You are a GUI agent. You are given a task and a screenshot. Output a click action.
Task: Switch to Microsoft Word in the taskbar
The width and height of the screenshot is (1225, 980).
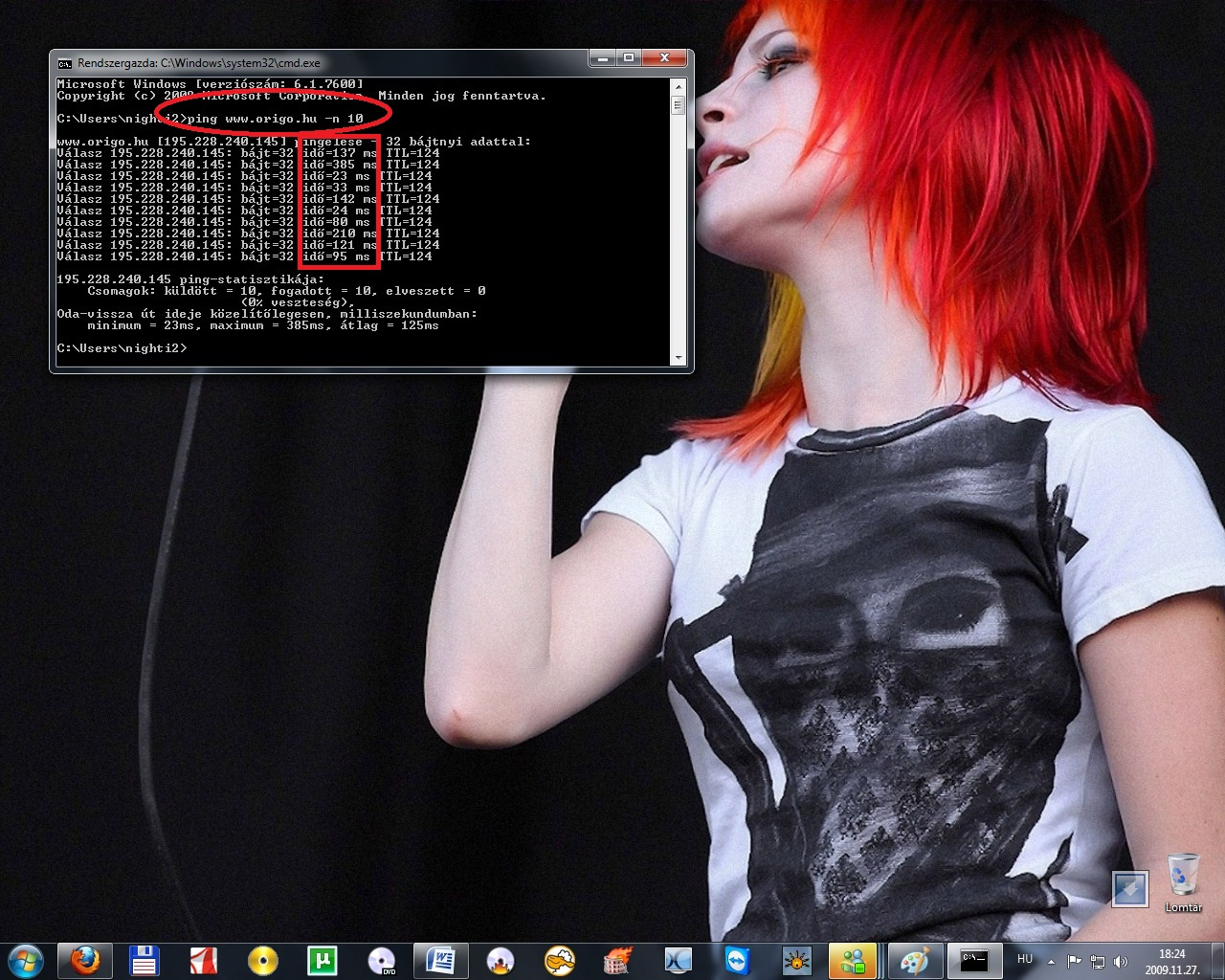click(x=441, y=960)
